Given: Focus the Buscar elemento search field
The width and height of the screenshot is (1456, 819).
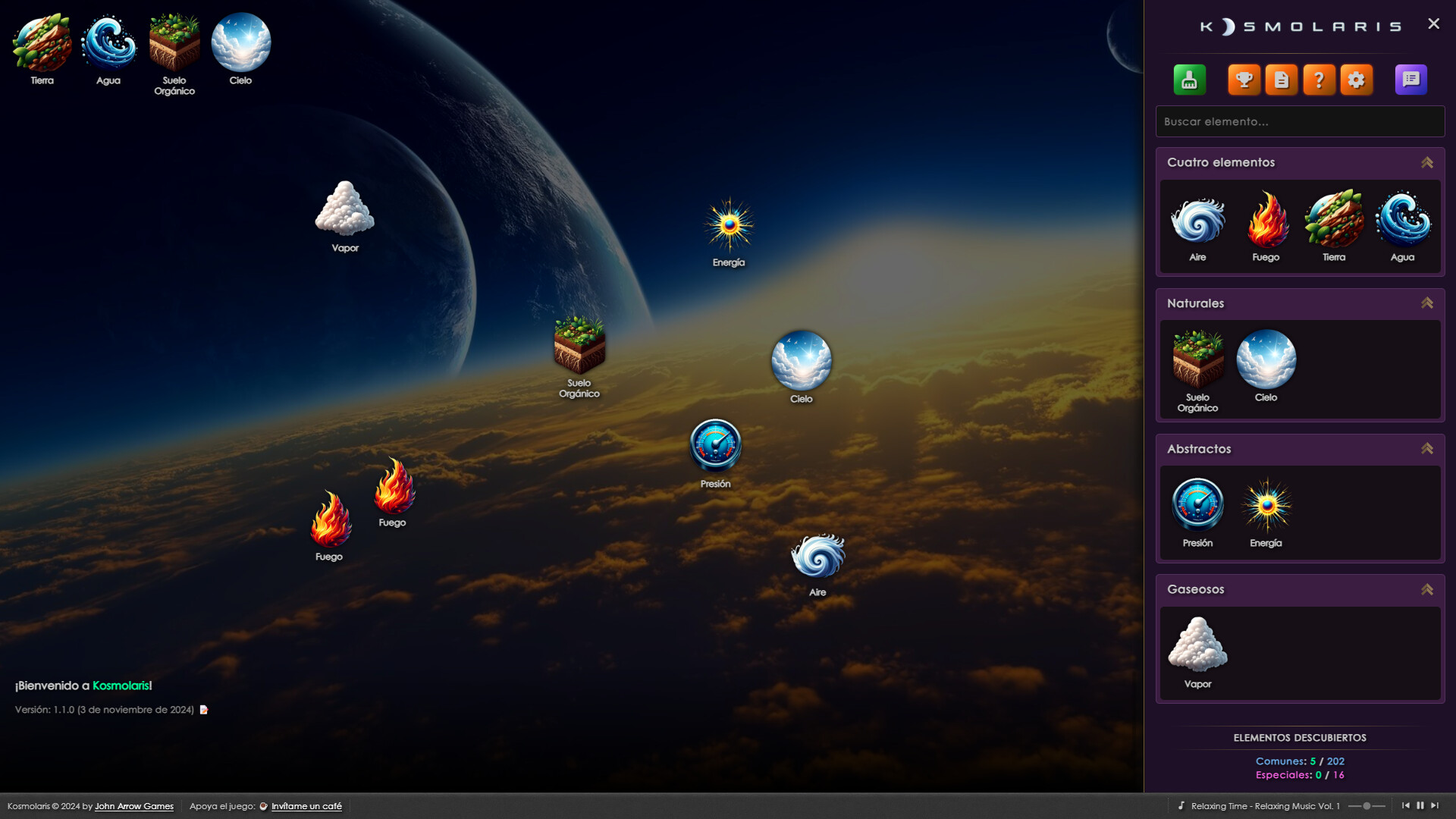Looking at the screenshot, I should (x=1299, y=121).
